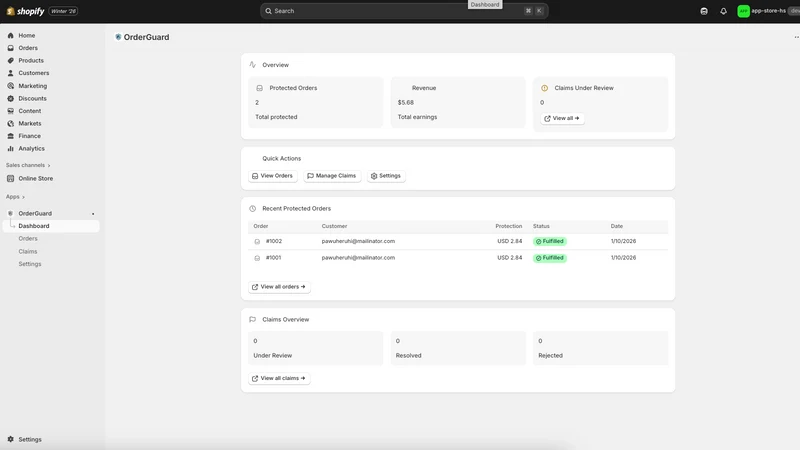This screenshot has width=800, height=450.
Task: Click the Customers person icon
Action: 11,73
